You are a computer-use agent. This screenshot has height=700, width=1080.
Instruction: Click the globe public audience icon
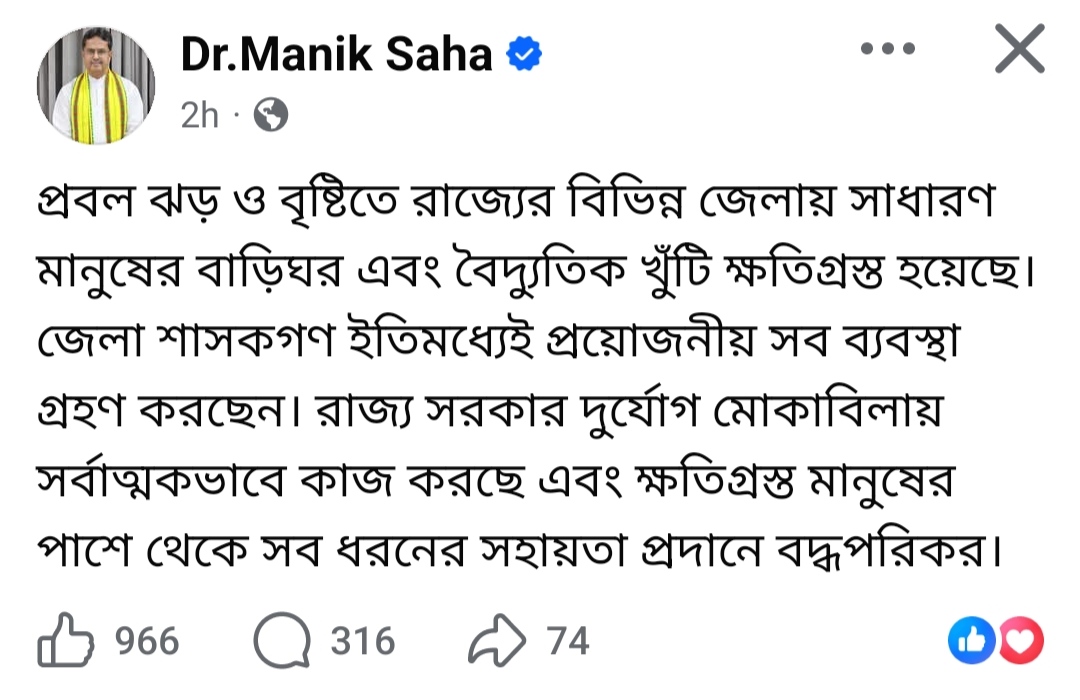coord(270,116)
